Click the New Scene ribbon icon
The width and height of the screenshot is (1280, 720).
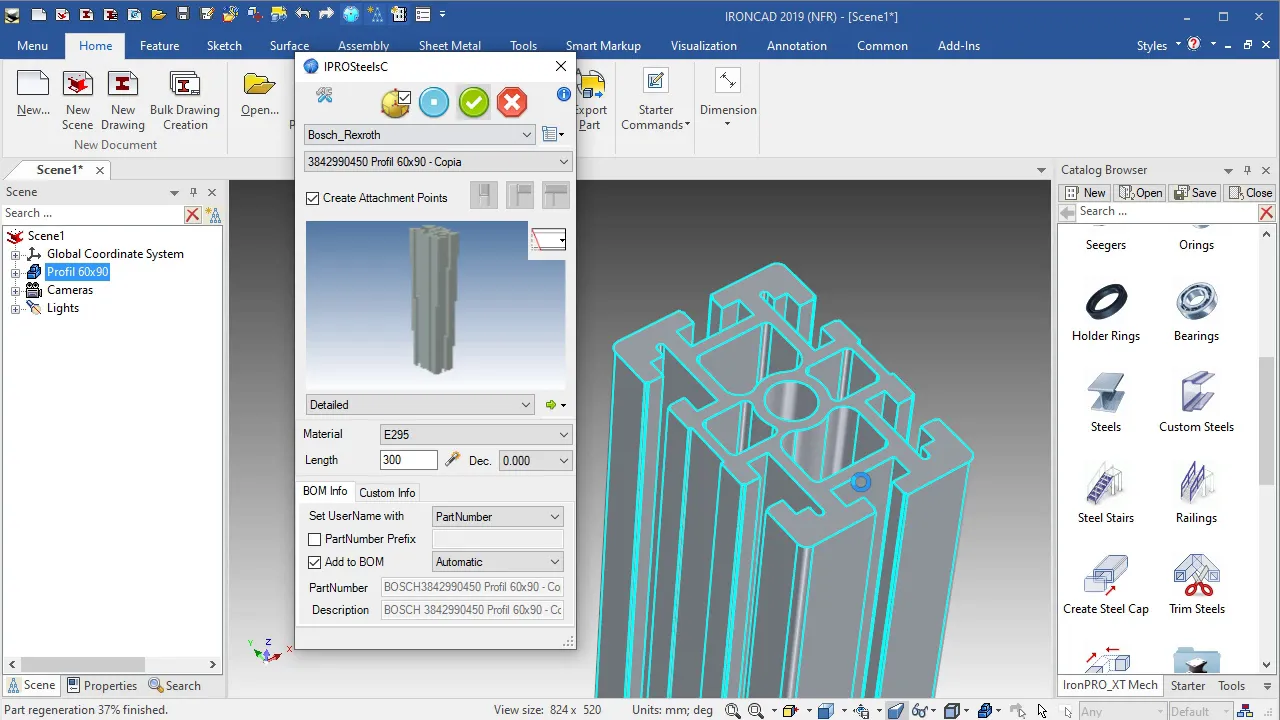(x=78, y=101)
